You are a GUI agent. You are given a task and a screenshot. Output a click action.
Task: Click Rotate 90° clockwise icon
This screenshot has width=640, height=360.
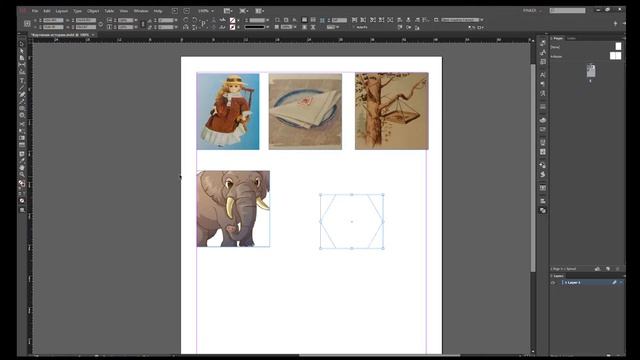(x=186, y=20)
